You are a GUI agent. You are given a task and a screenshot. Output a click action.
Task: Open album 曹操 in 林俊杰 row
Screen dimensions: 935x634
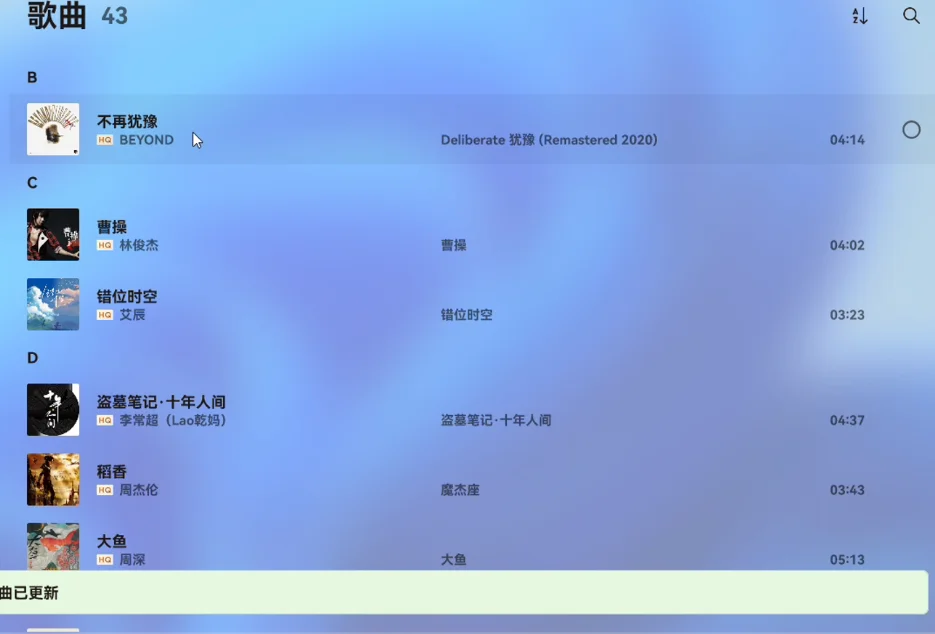[x=454, y=245]
